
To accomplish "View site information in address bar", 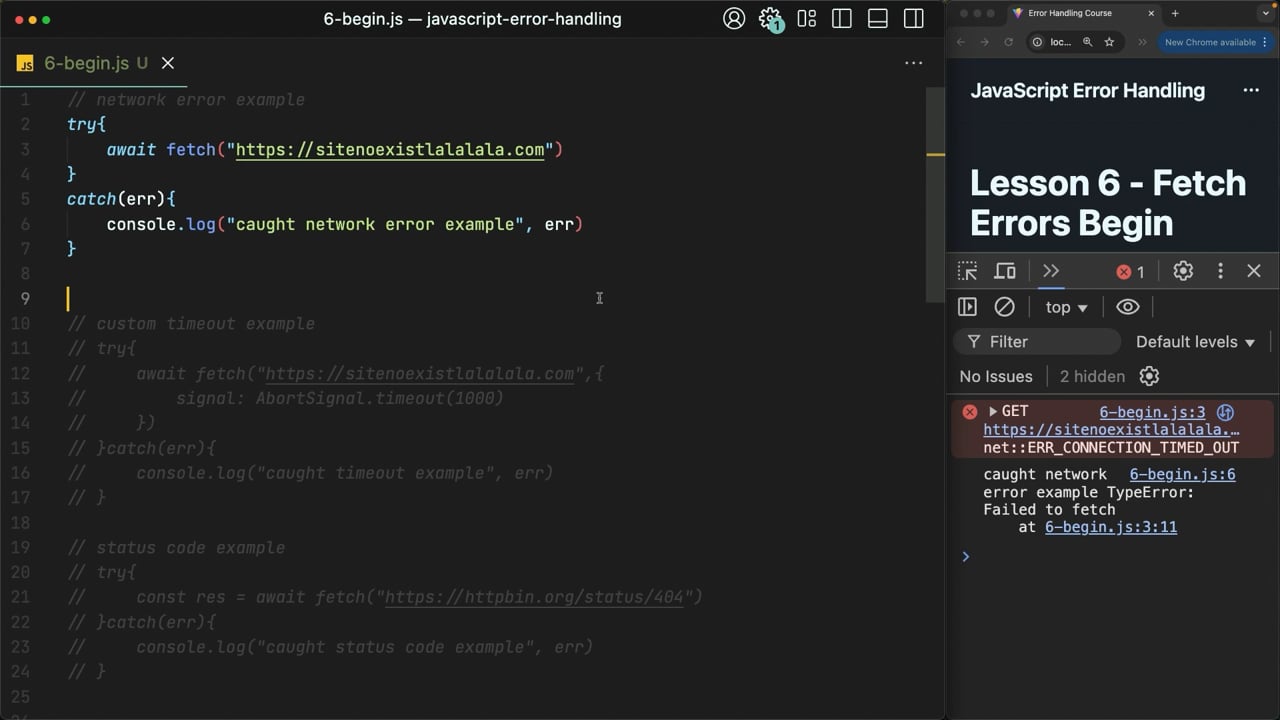I will pos(1037,42).
